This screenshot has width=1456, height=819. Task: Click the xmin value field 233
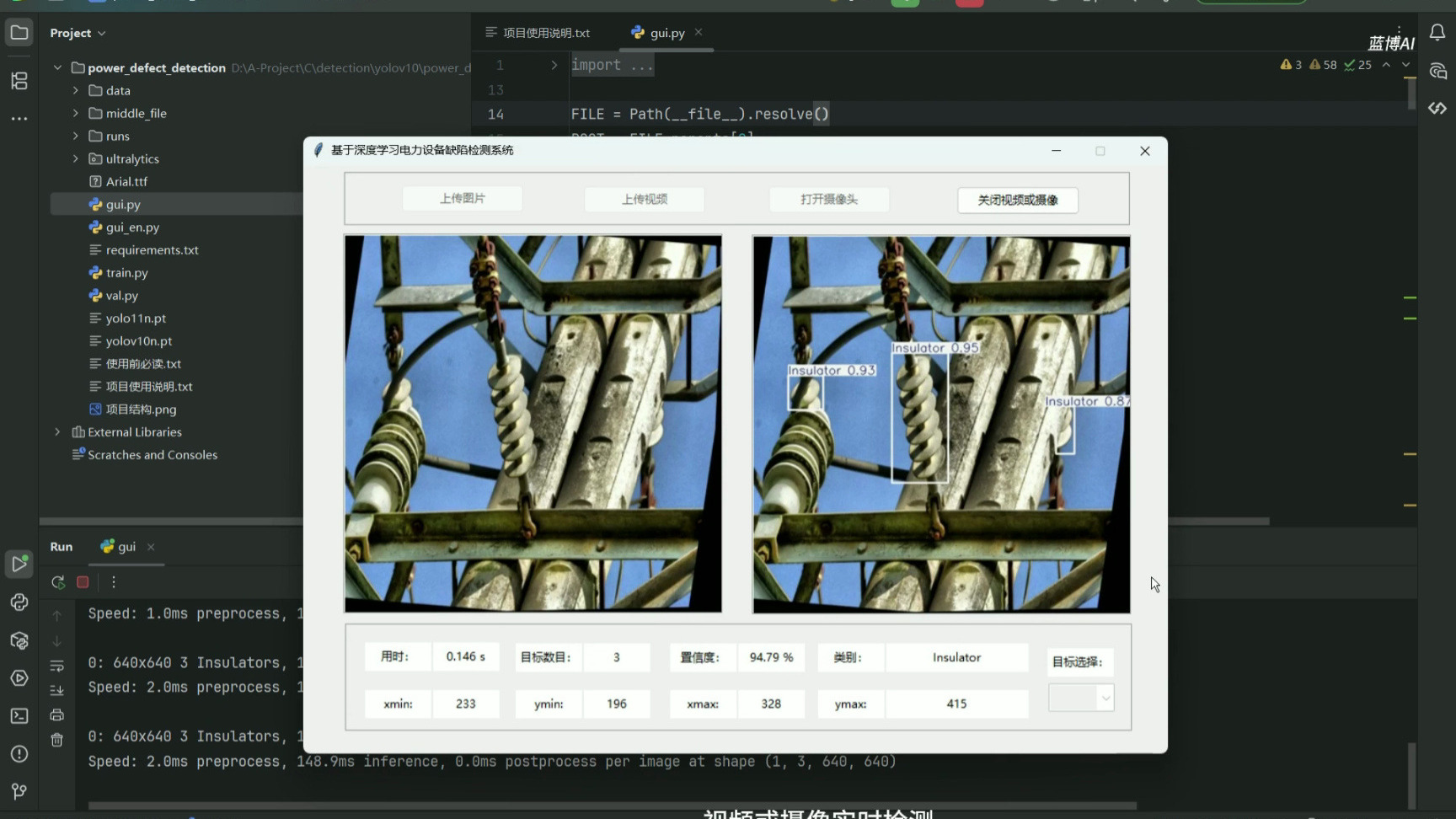coord(466,704)
